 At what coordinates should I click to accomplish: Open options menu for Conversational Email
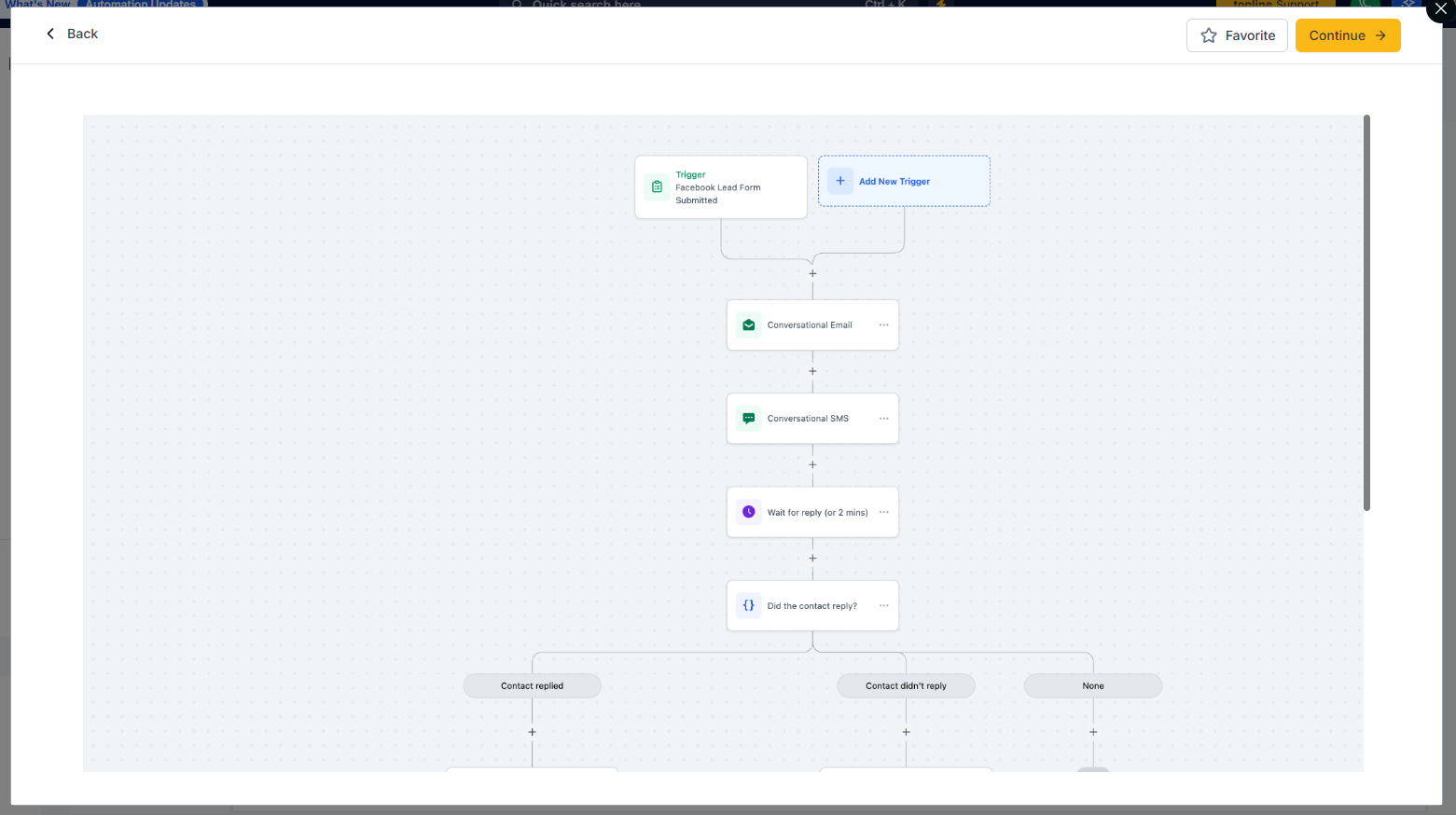tap(883, 325)
